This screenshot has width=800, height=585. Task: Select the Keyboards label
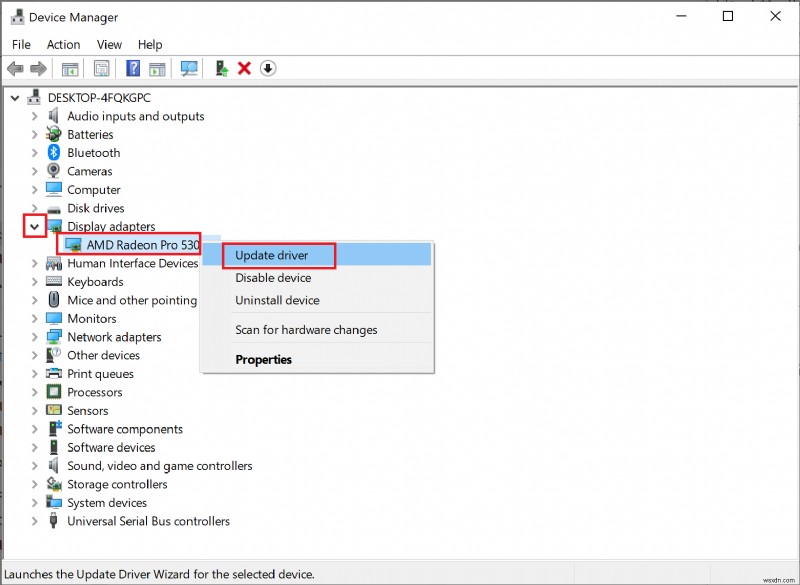click(95, 282)
